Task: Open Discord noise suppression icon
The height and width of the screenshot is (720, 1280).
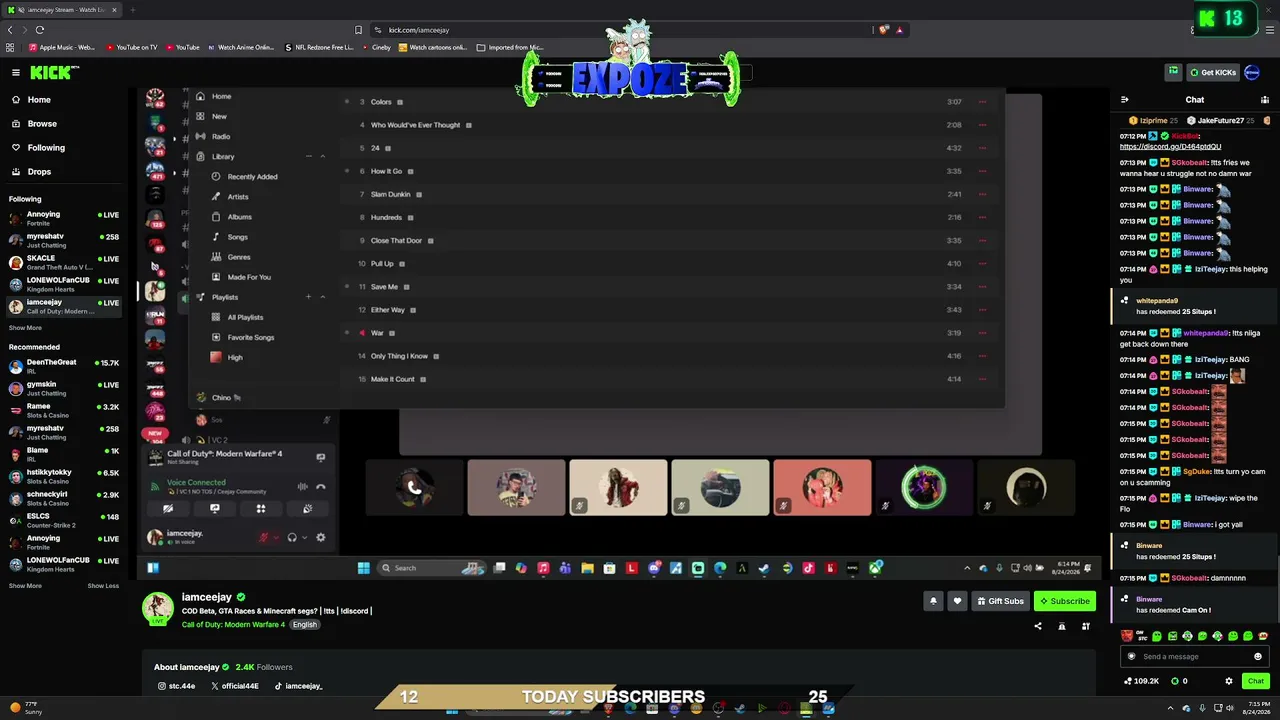Action: click(x=303, y=487)
